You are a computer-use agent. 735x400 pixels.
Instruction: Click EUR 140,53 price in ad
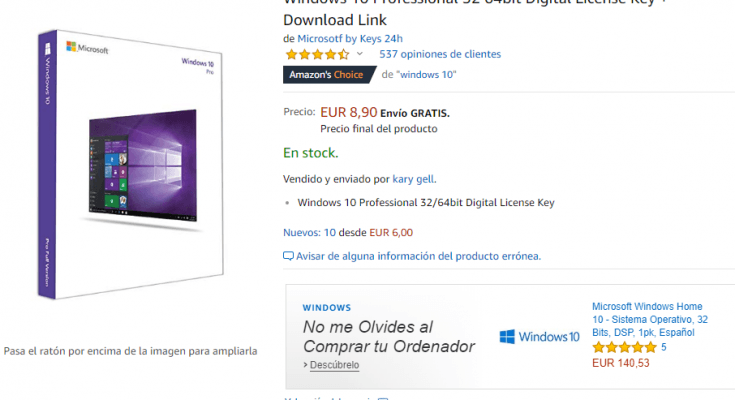click(621, 363)
